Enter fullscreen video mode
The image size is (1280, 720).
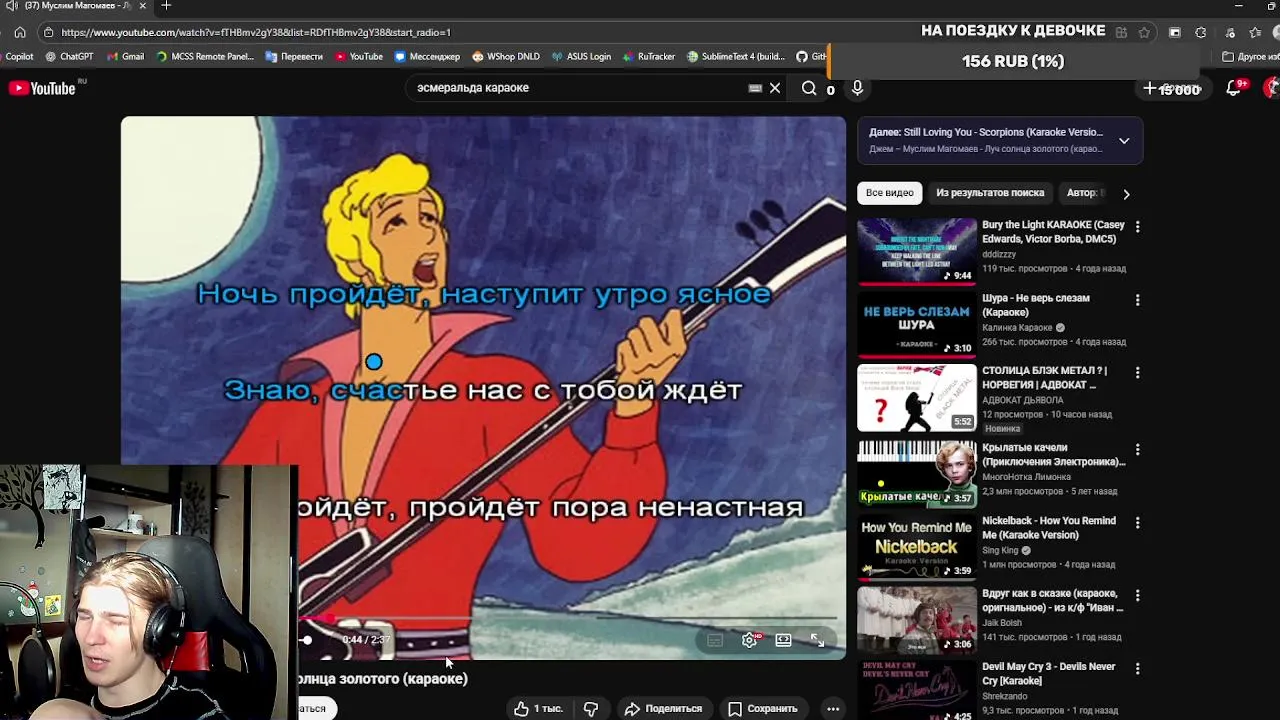tap(817, 640)
